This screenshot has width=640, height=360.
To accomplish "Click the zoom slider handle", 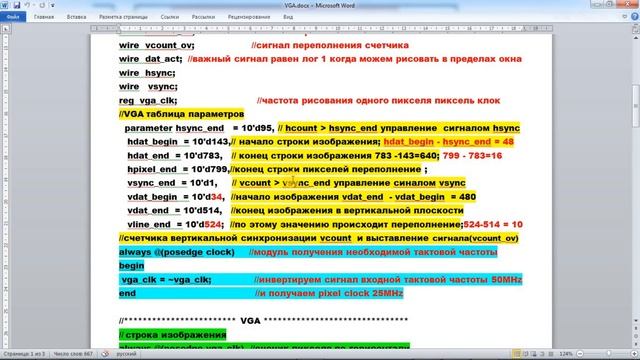I will coord(609,354).
